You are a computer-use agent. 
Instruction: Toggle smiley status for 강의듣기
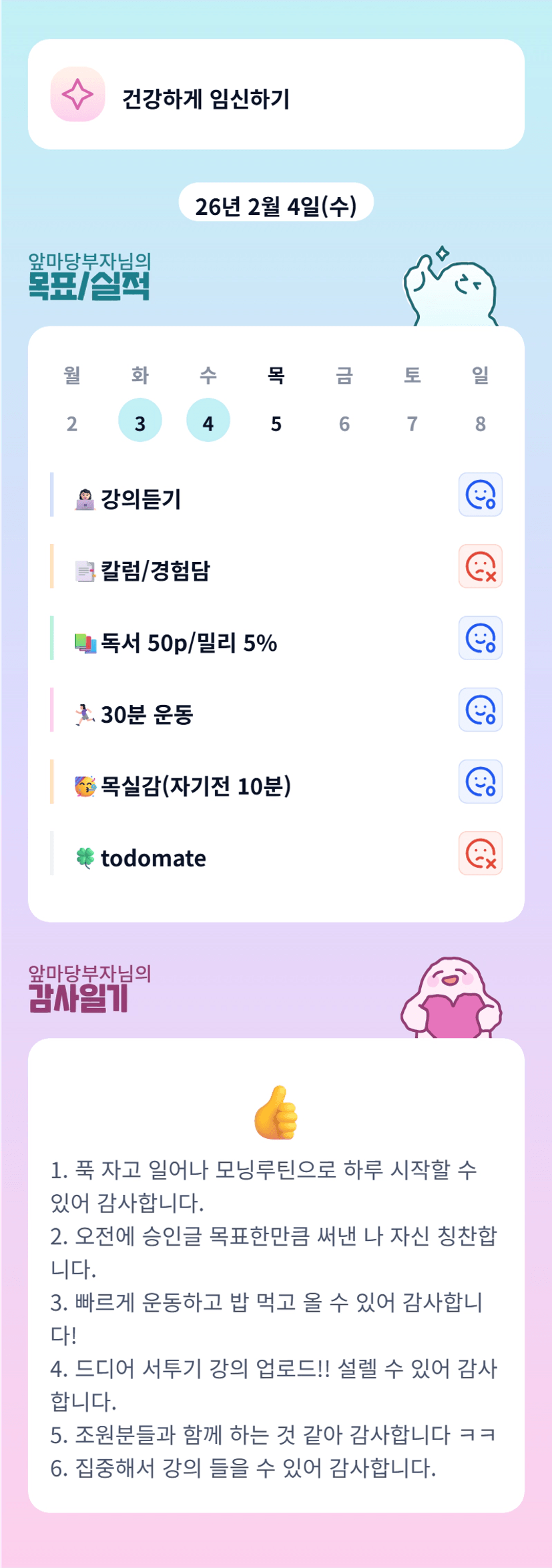[480, 495]
